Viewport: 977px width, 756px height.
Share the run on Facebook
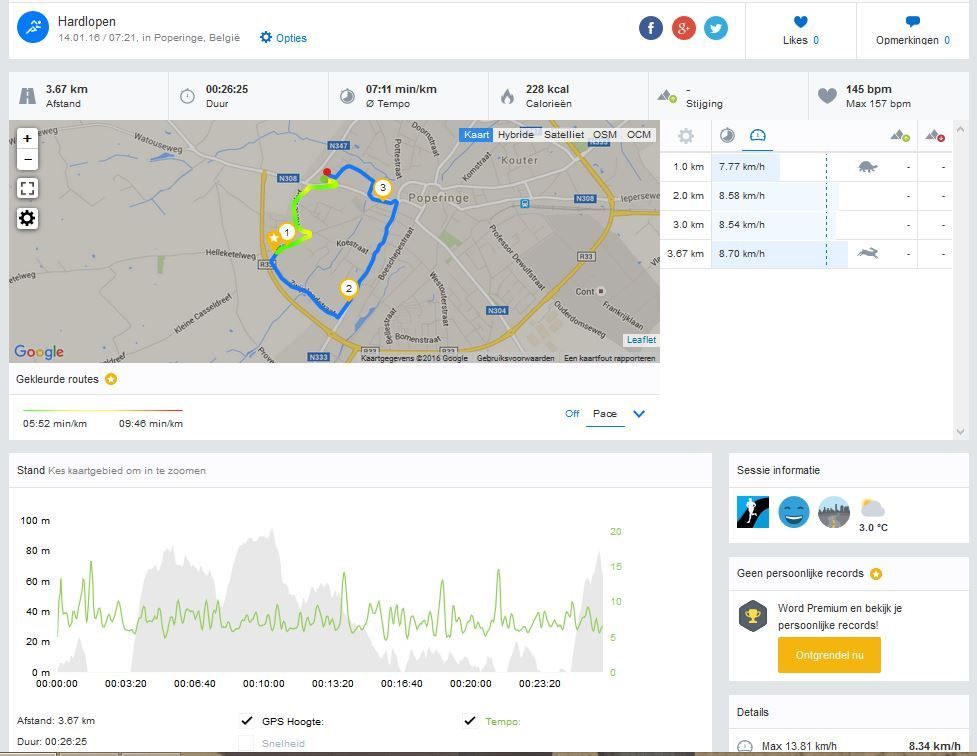tap(651, 28)
